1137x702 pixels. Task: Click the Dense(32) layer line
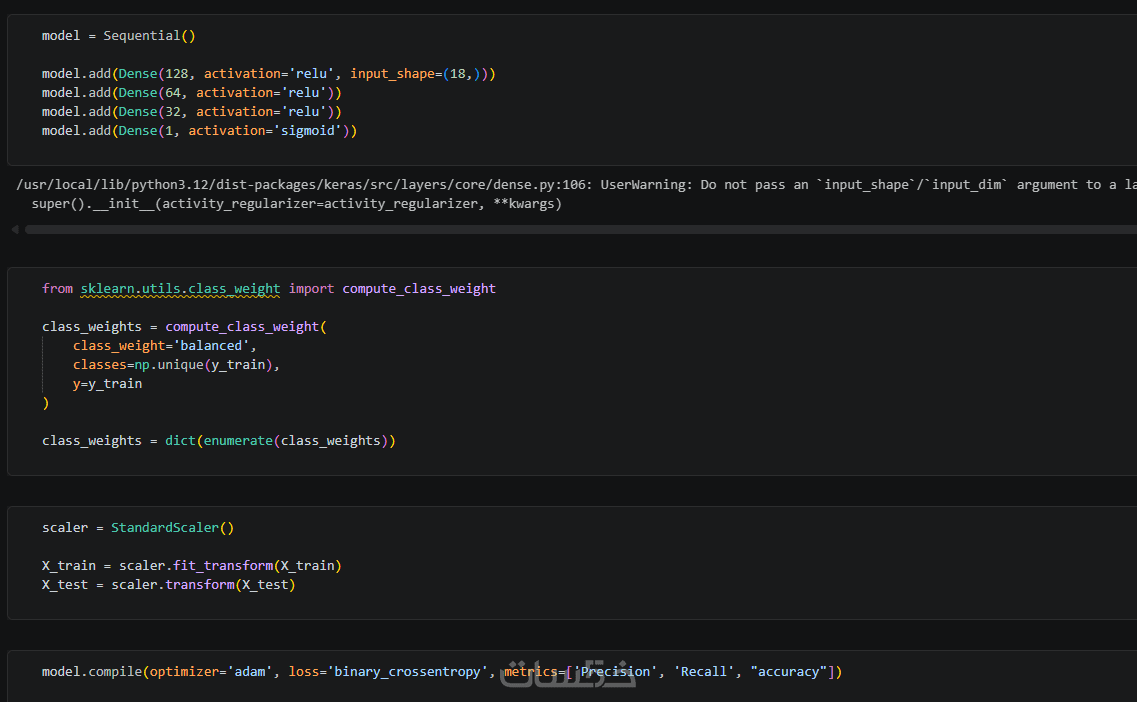(191, 112)
